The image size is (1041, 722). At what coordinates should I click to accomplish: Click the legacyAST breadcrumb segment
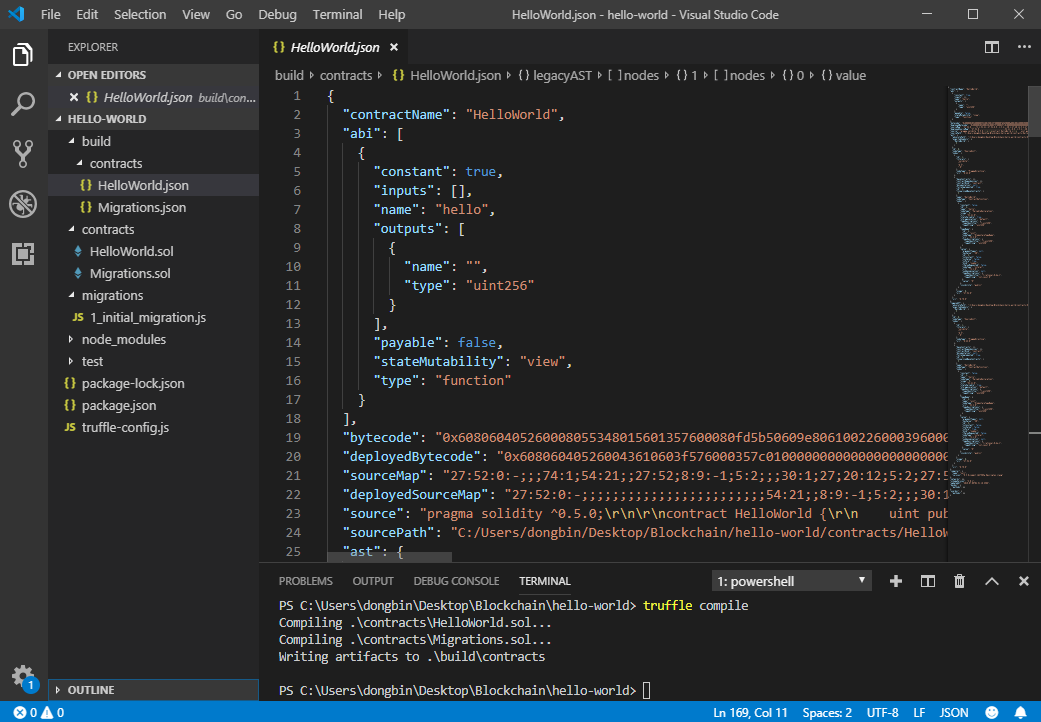coord(555,75)
